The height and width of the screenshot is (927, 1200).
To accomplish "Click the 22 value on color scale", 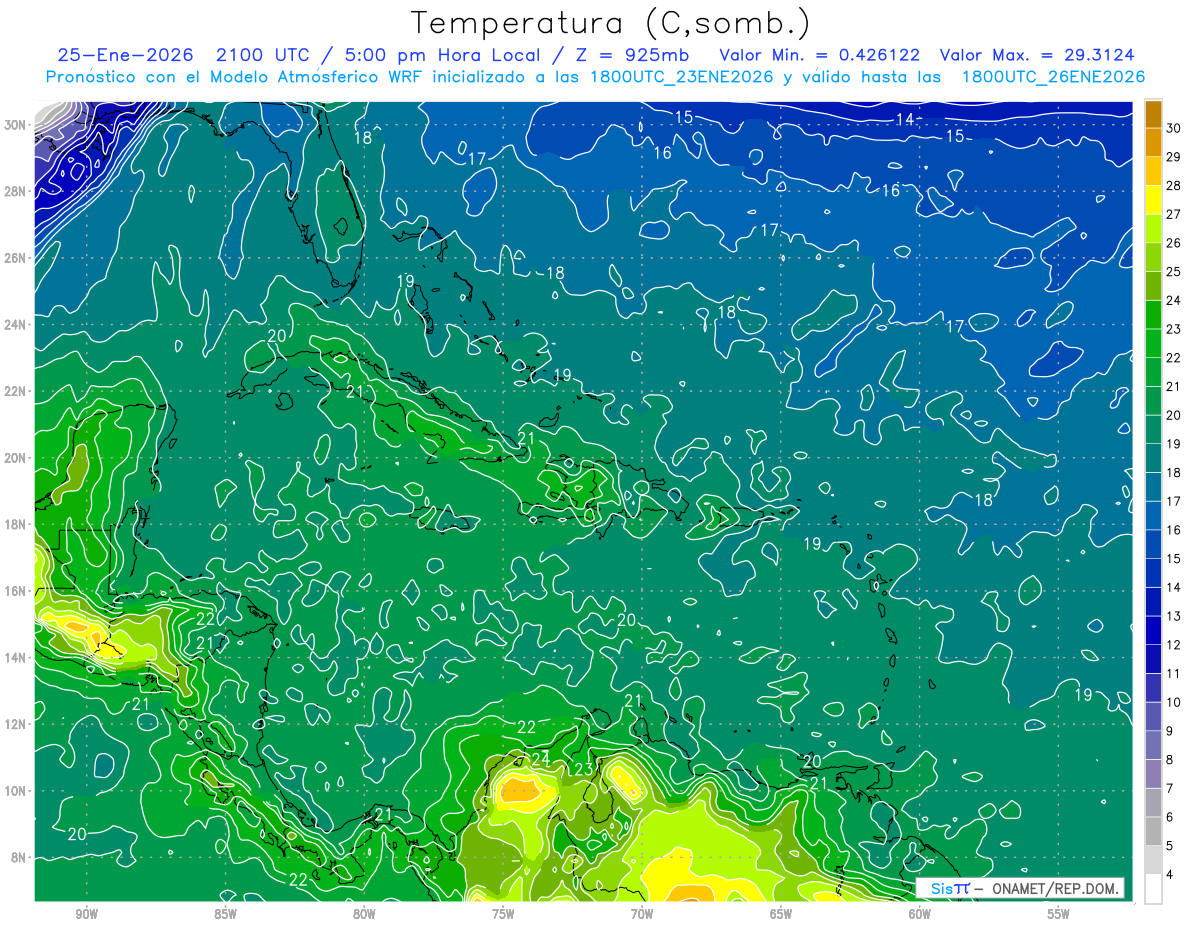I will pyautogui.click(x=1174, y=358).
